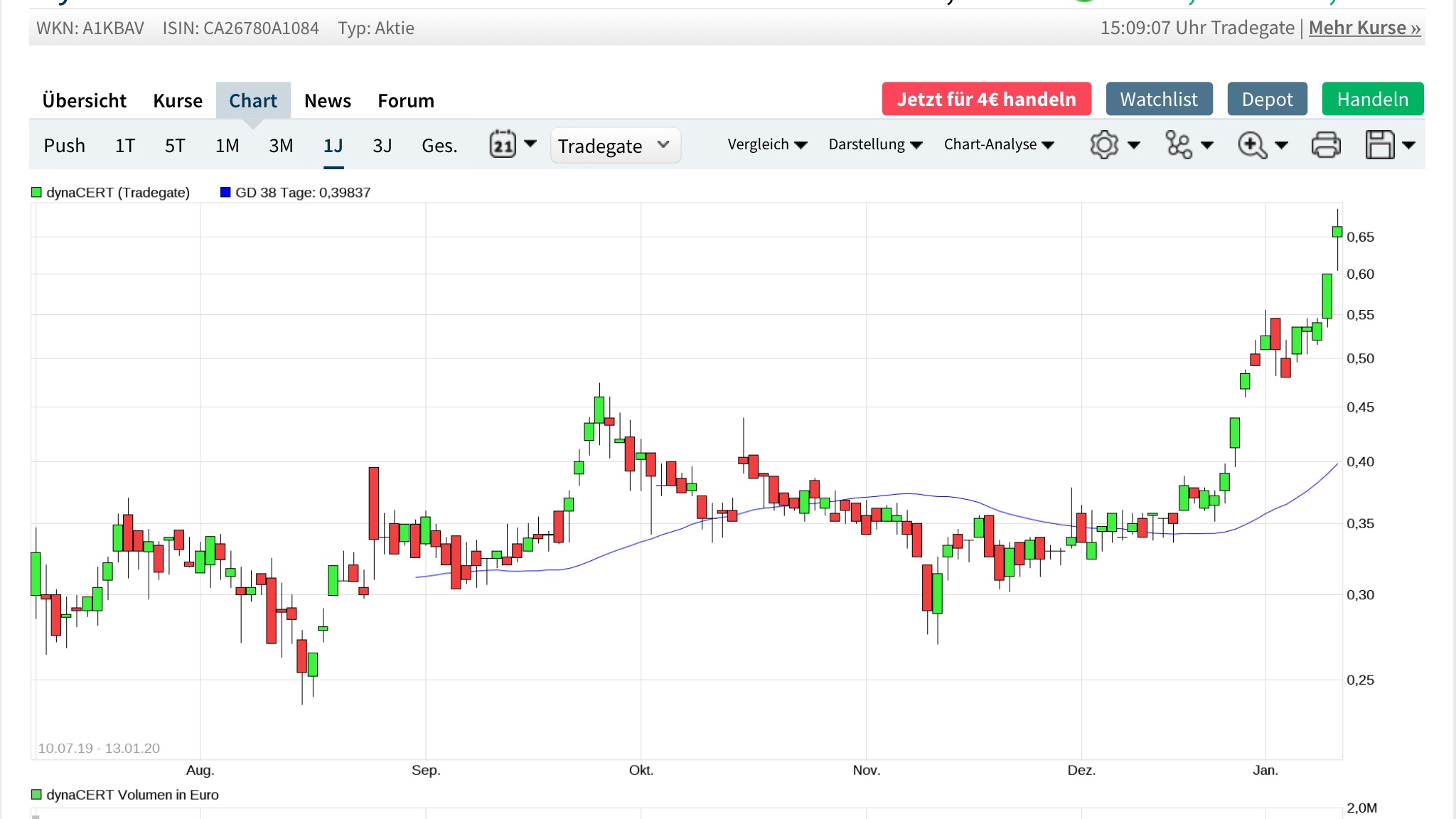Image resolution: width=1456 pixels, height=819 pixels.
Task: Follow the Mehr Kurse link
Action: (x=1364, y=28)
